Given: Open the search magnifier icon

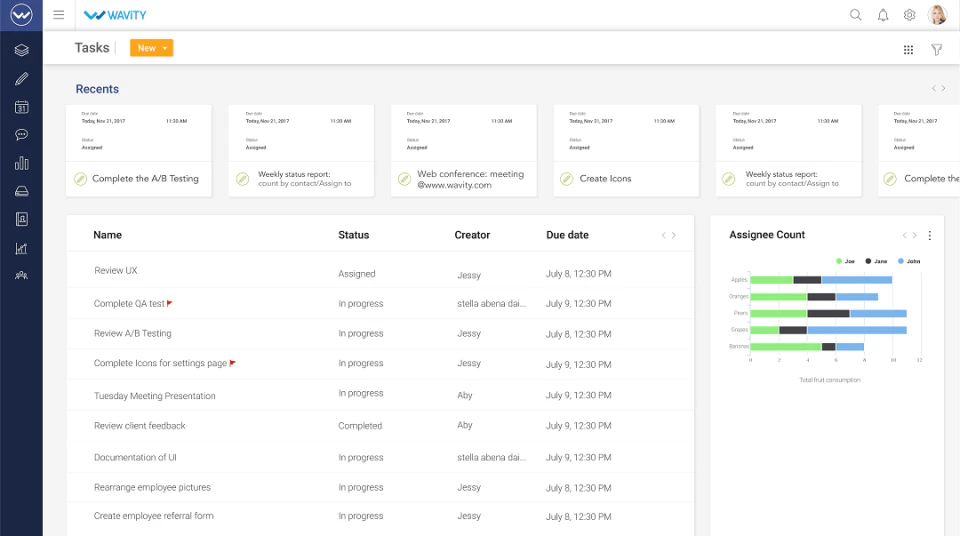Looking at the screenshot, I should [855, 15].
